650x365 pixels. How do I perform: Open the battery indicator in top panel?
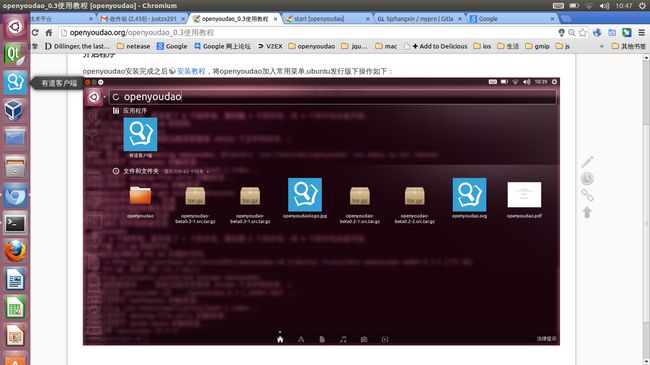(x=574, y=6)
